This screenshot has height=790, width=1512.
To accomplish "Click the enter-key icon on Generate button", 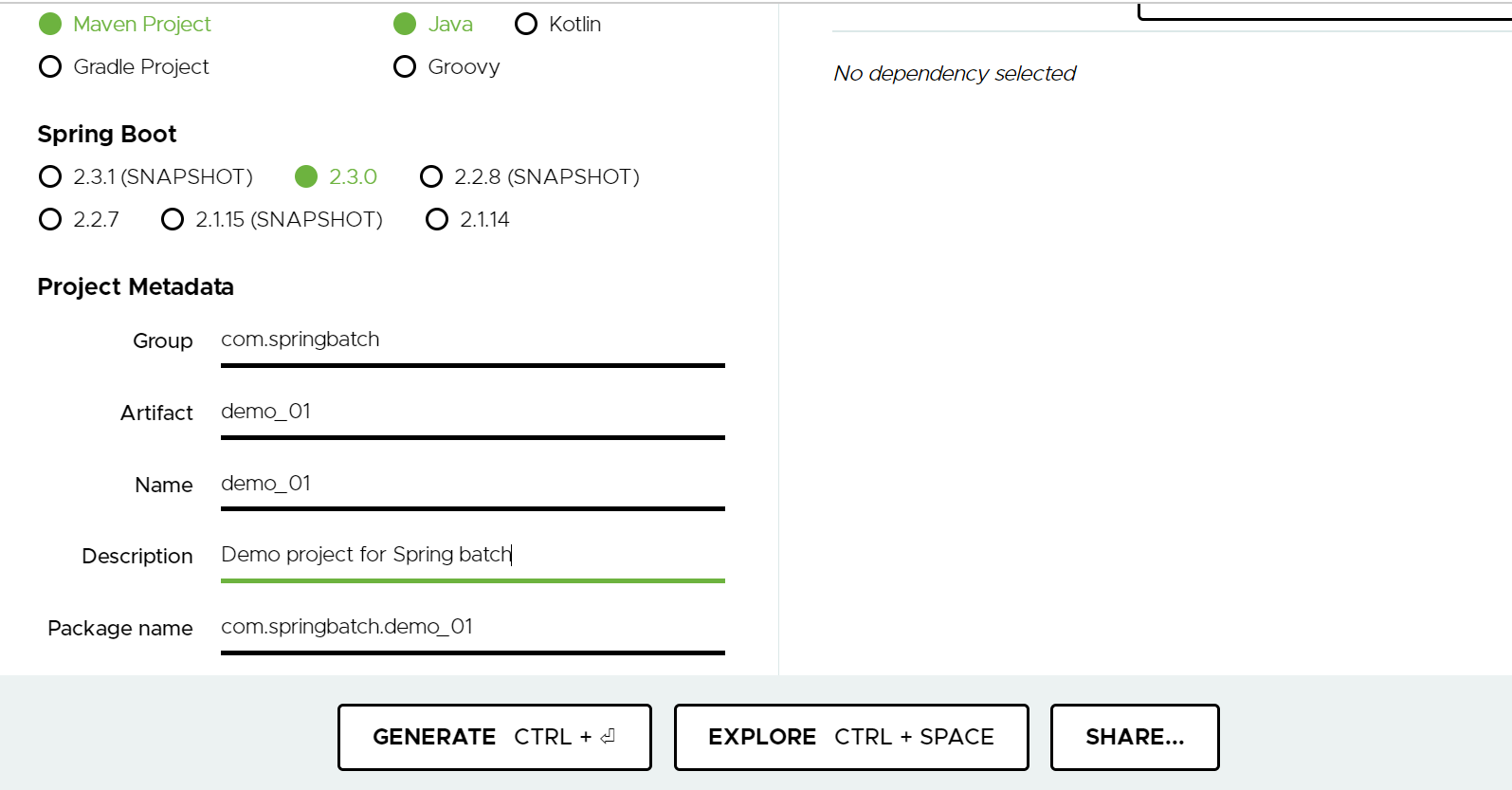I will 608,736.
